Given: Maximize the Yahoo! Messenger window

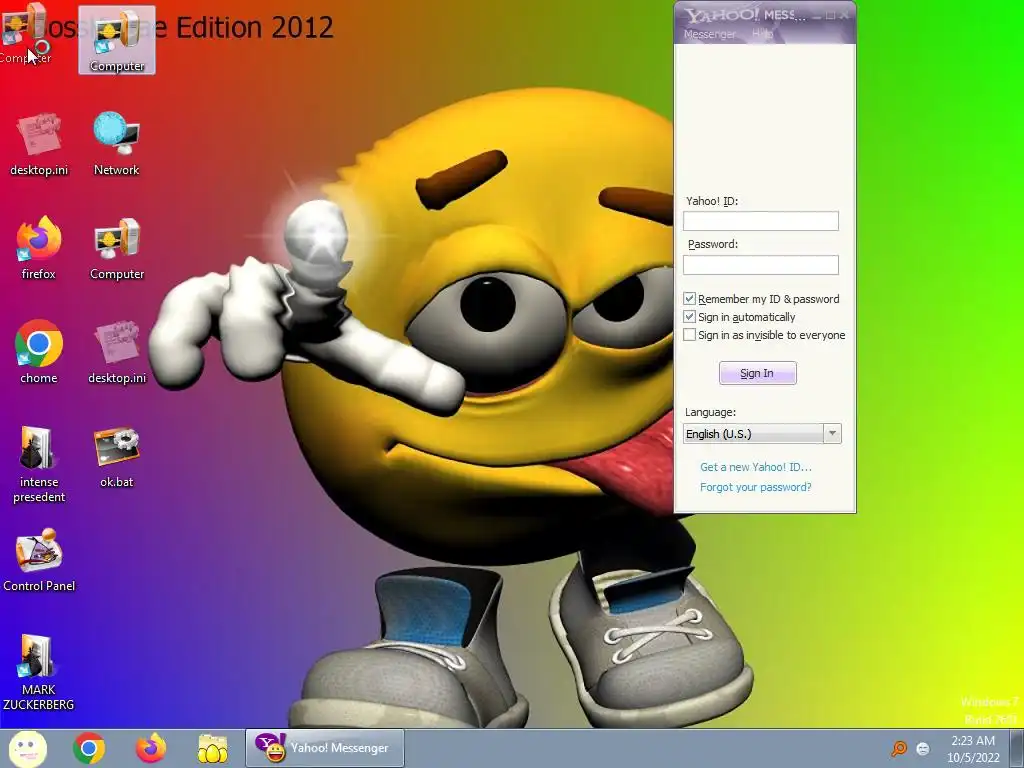Looking at the screenshot, I should tap(830, 15).
